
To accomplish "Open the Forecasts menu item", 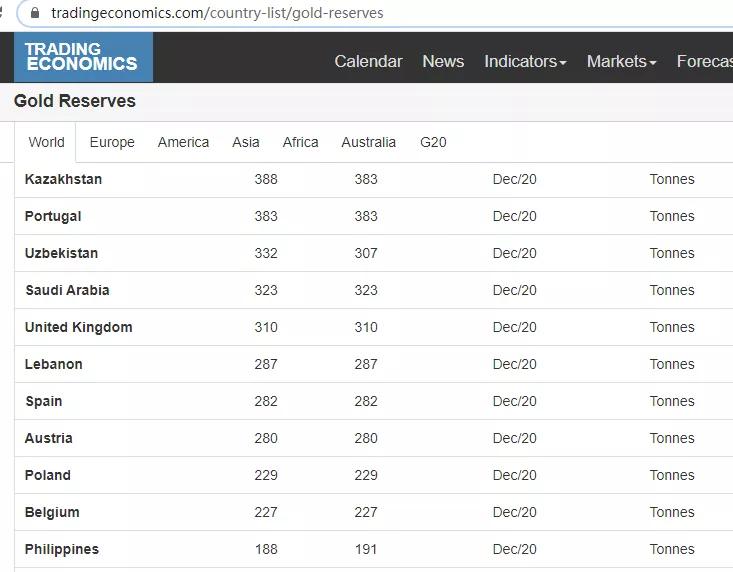I will 705,61.
